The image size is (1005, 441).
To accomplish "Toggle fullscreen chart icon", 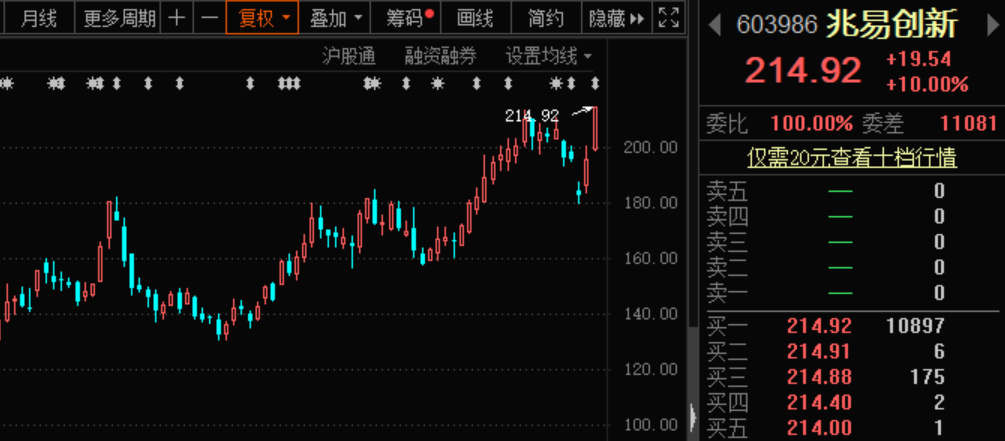I will click(669, 17).
